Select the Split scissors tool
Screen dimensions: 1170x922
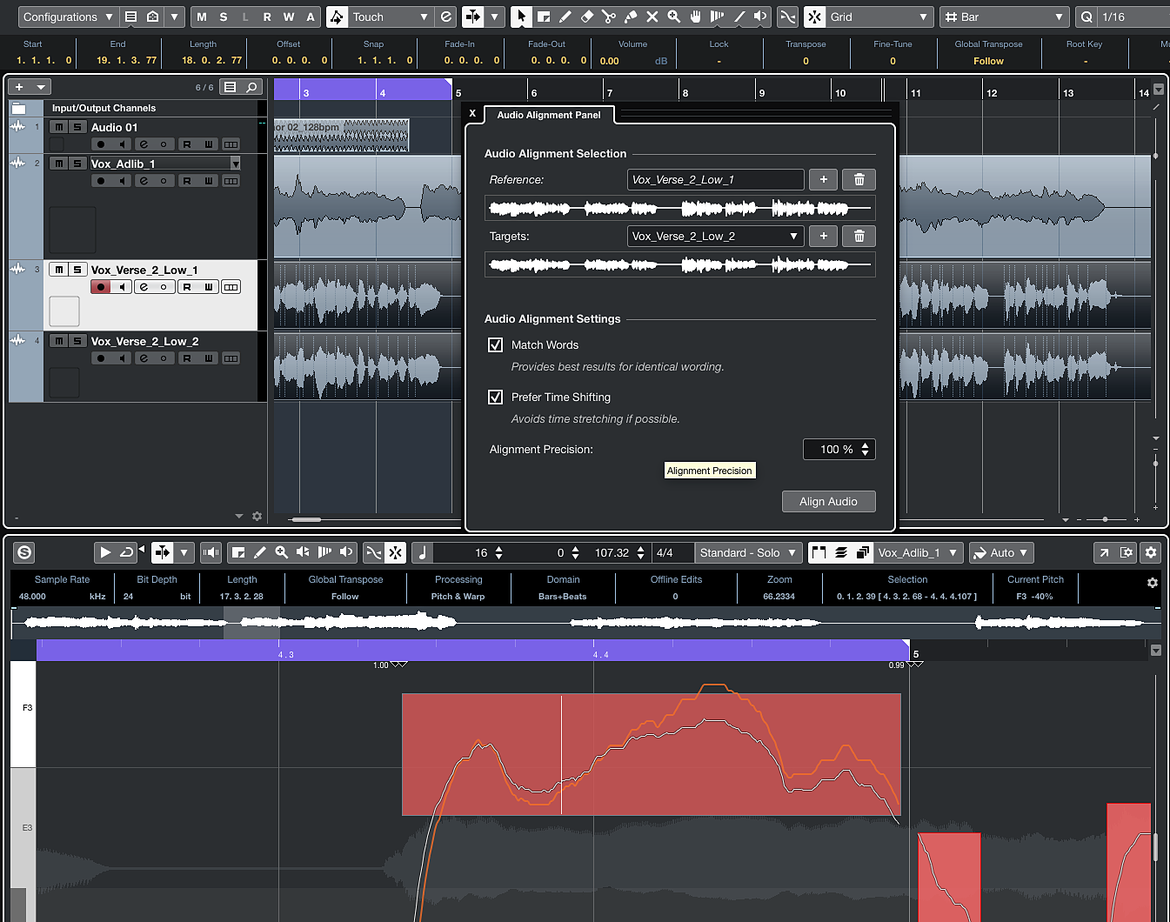608,16
